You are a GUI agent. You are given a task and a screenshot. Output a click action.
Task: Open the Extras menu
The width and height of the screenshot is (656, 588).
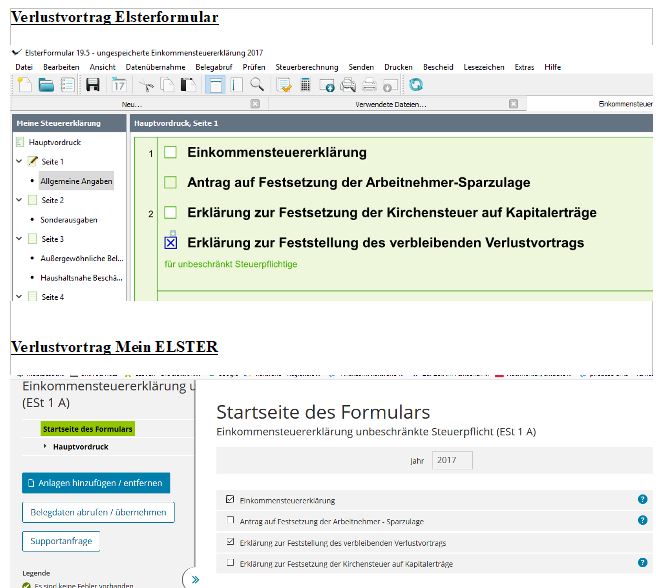(x=524, y=67)
